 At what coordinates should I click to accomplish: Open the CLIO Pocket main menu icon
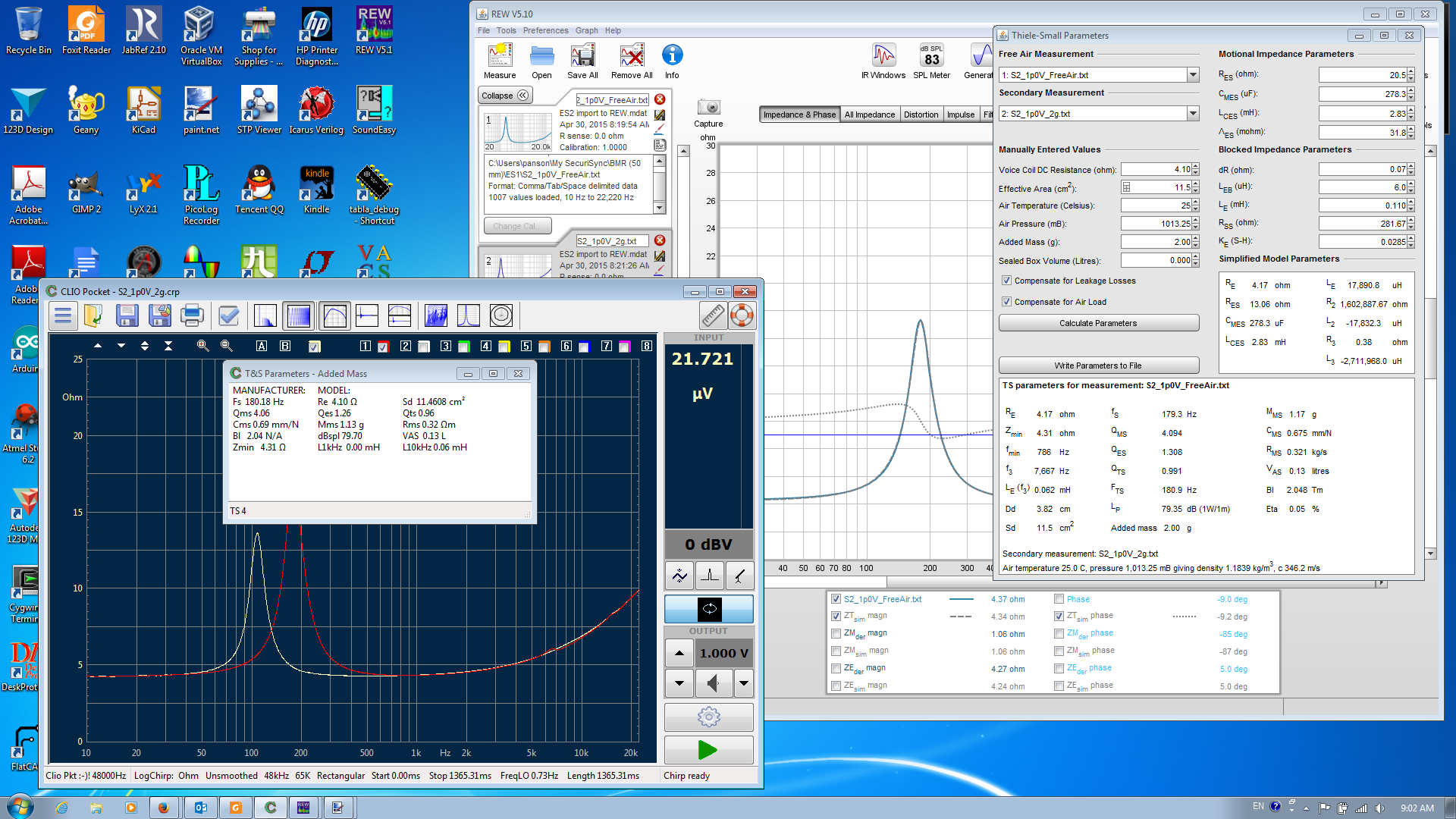[x=63, y=315]
